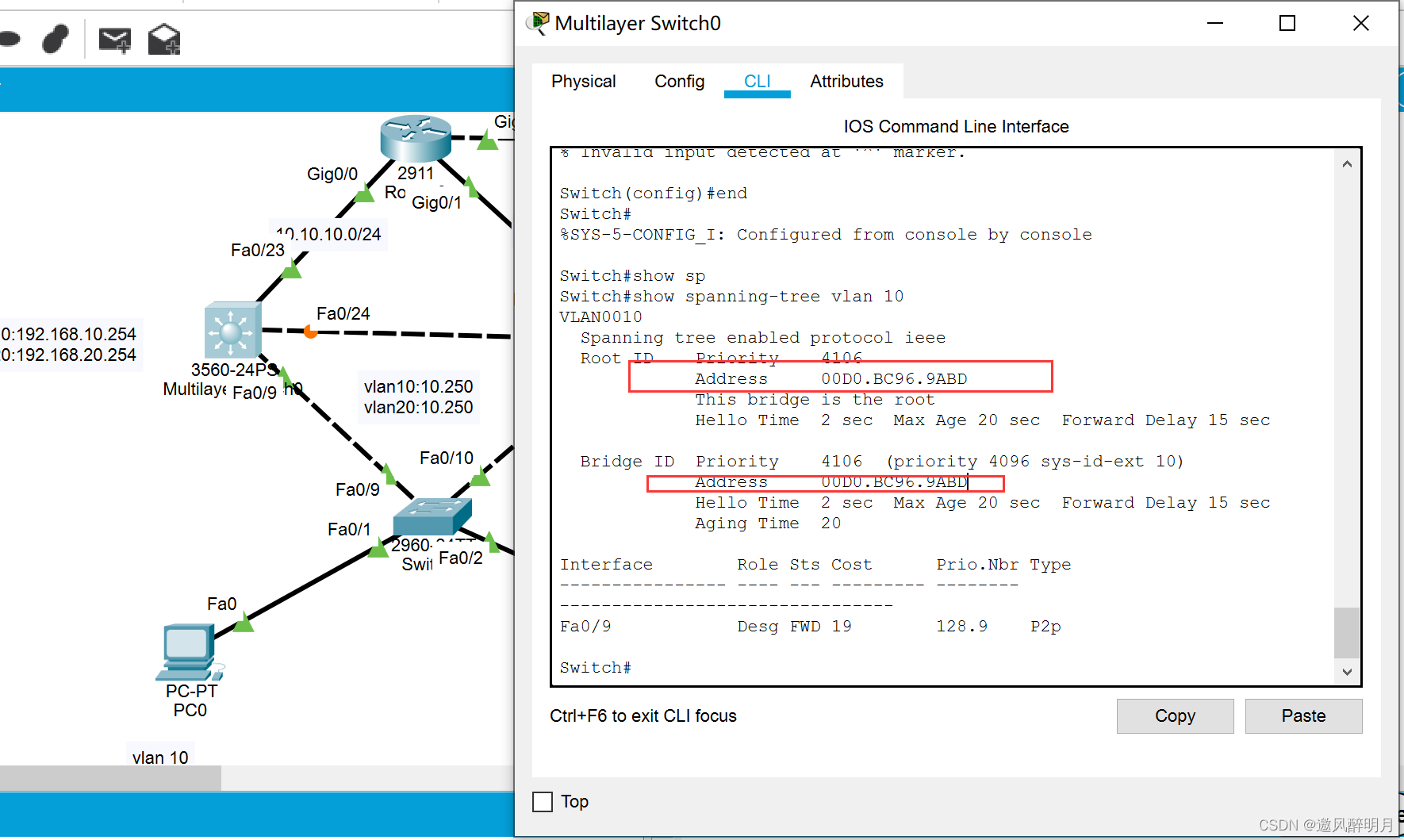Minimize the Multilayer Switch0 window

(x=1214, y=24)
